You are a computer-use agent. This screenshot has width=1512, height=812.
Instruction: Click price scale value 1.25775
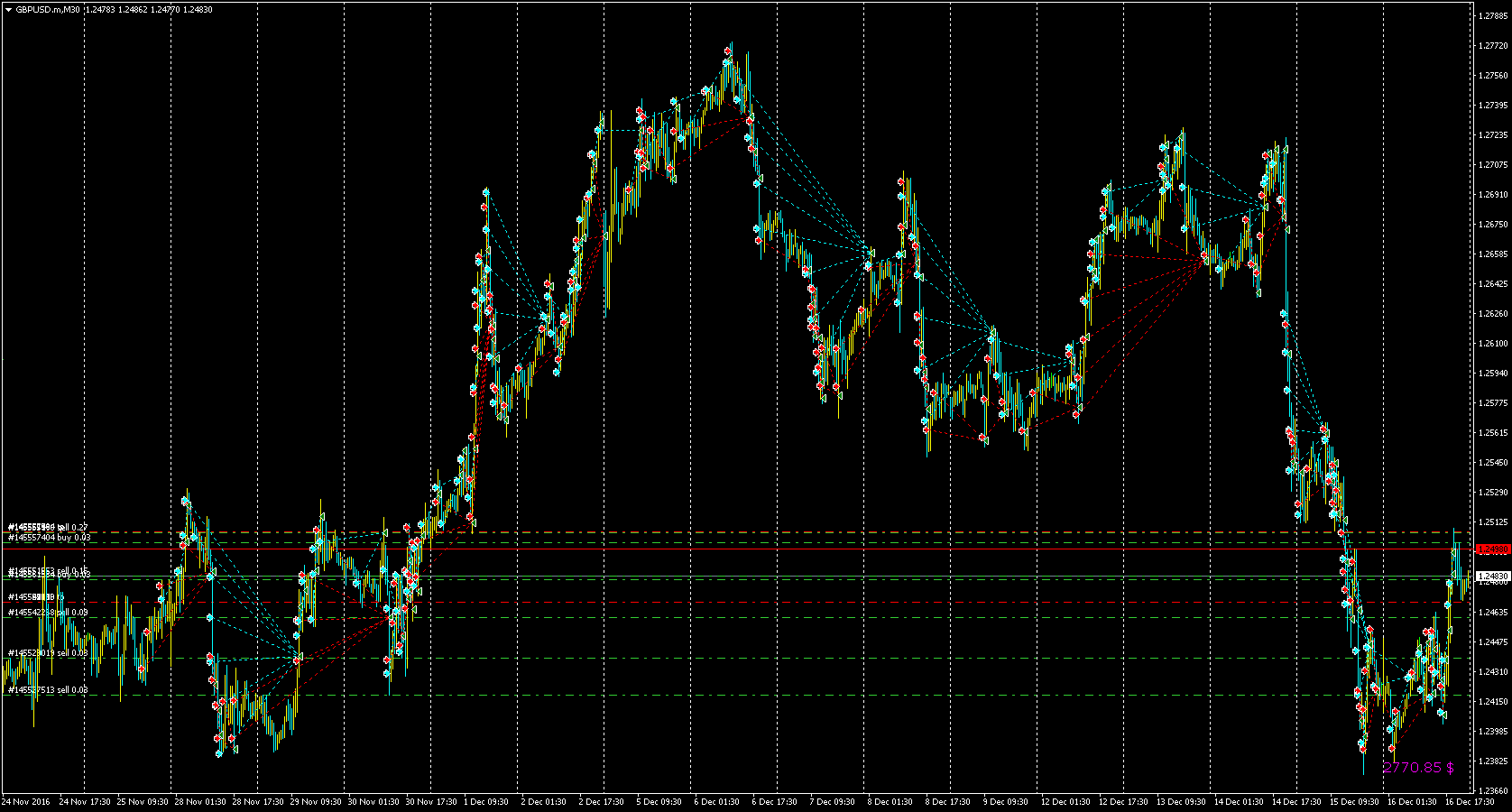click(1494, 403)
